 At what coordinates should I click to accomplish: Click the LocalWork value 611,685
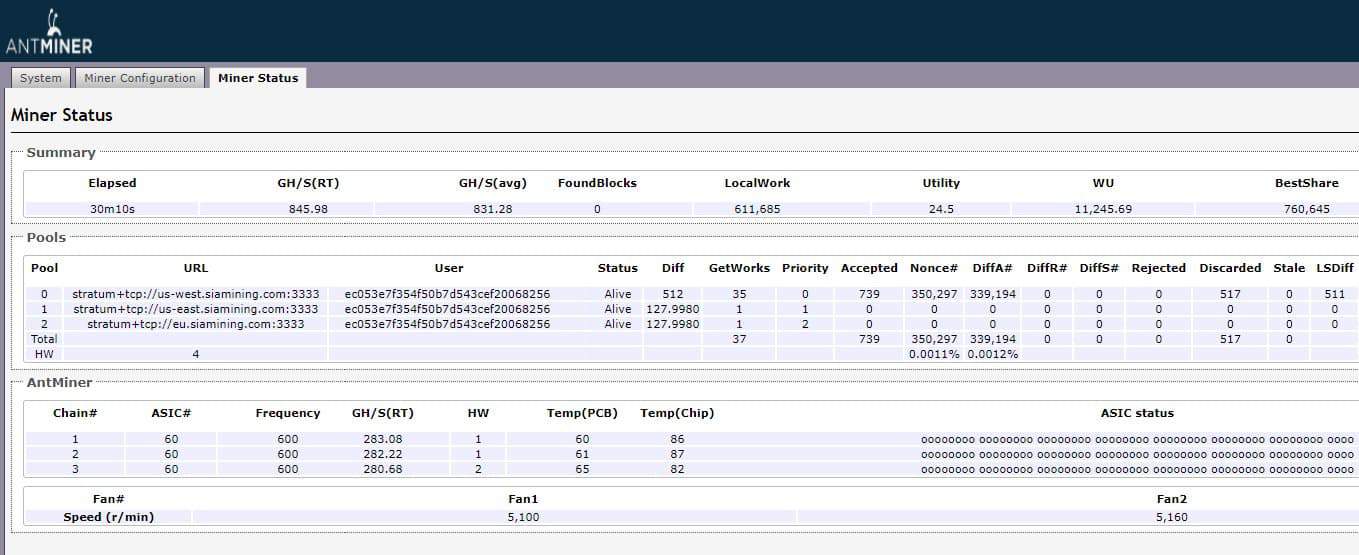[x=757, y=209]
